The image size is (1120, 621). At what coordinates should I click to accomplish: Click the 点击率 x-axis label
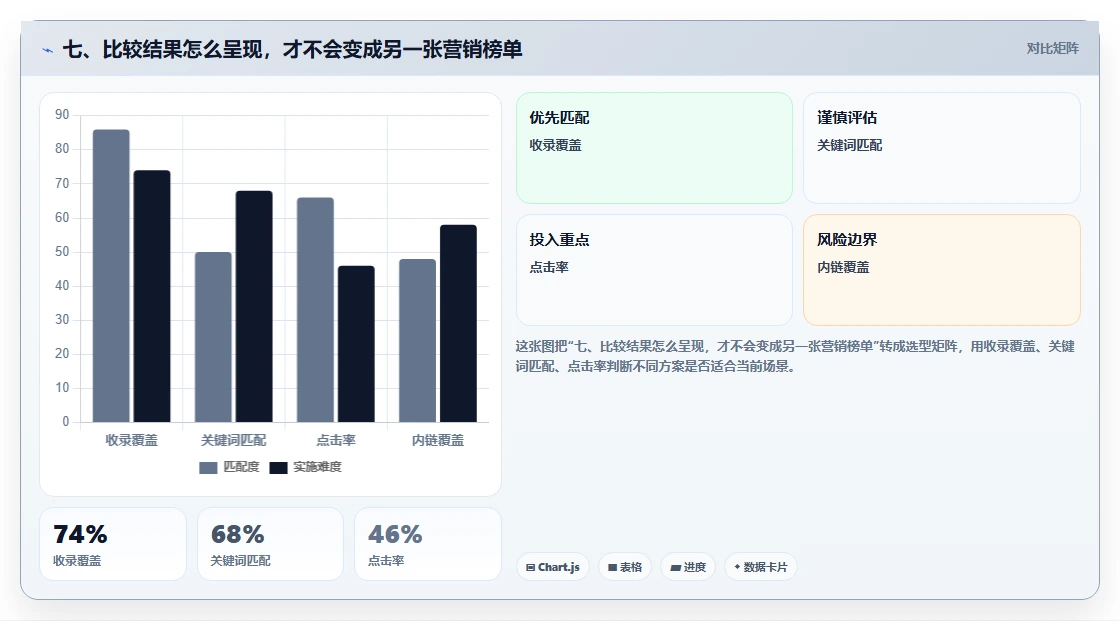(x=336, y=440)
